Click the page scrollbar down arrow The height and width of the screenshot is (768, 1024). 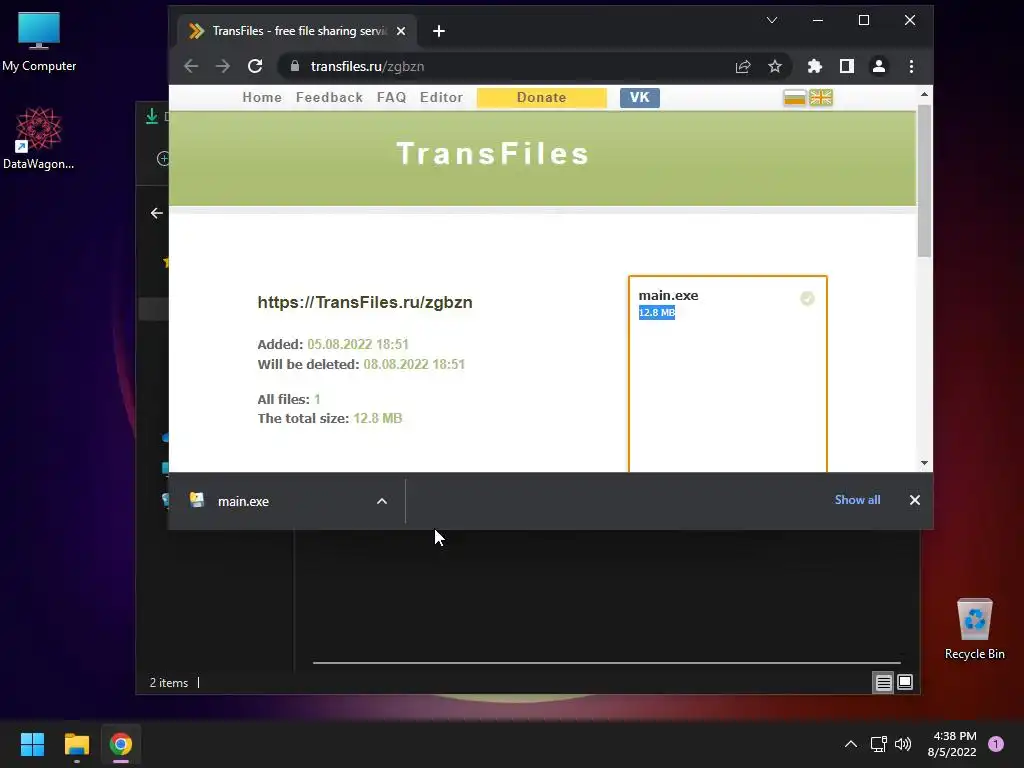pos(924,463)
